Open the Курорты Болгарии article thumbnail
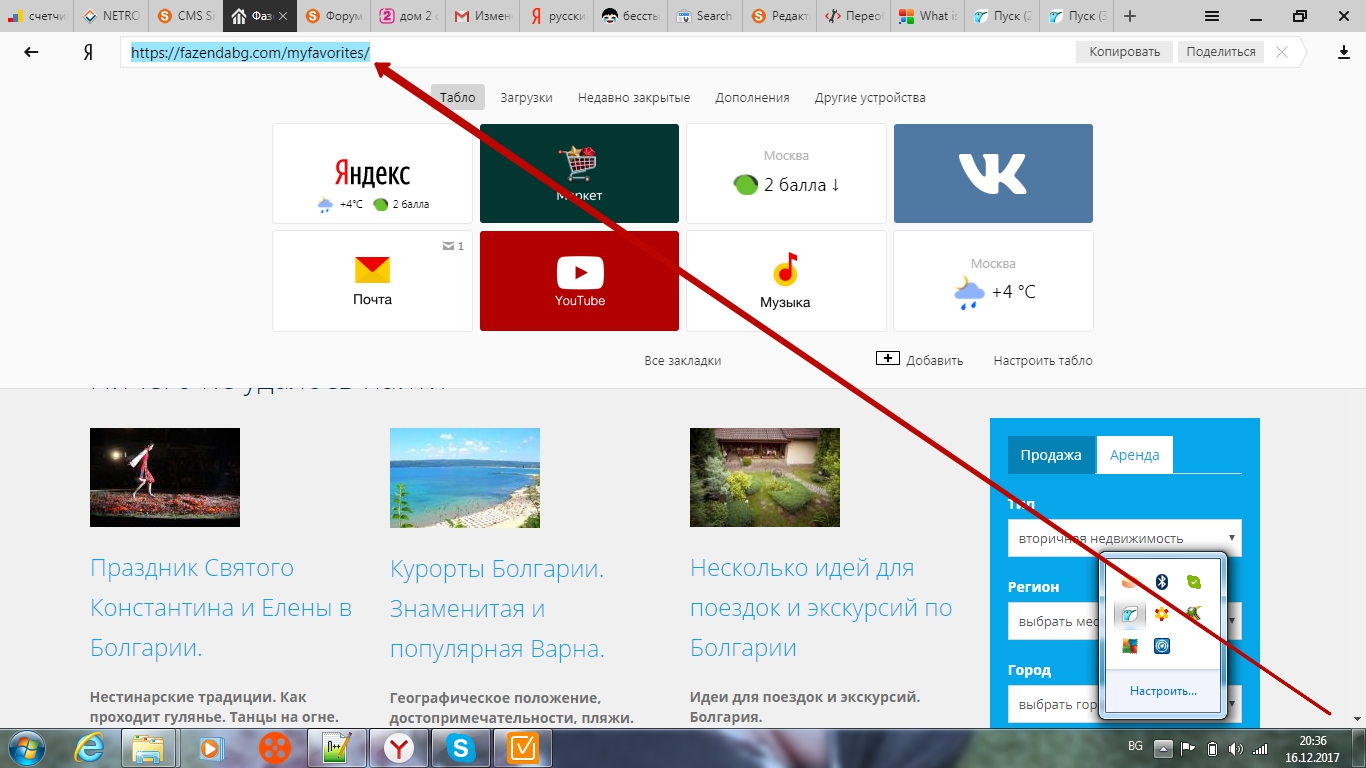The height and width of the screenshot is (768, 1366). 464,477
